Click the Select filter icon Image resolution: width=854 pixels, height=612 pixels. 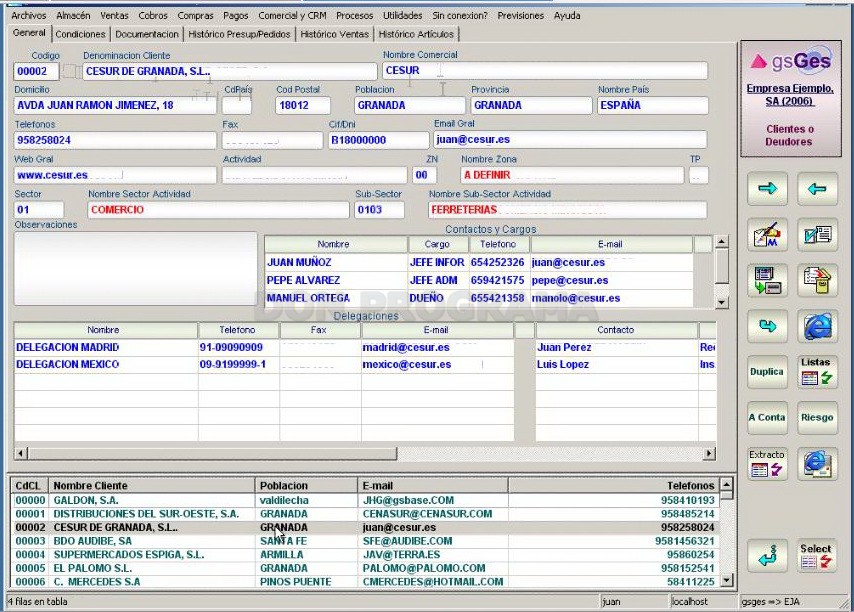pyautogui.click(x=817, y=556)
